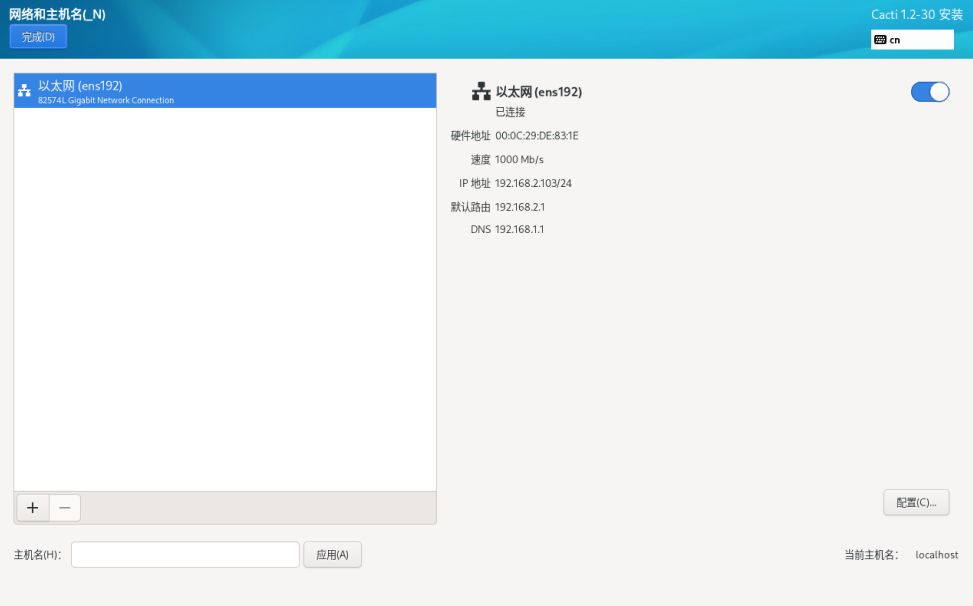Click hardware address 00:0C:29:DE:83:1E

(x=537, y=136)
